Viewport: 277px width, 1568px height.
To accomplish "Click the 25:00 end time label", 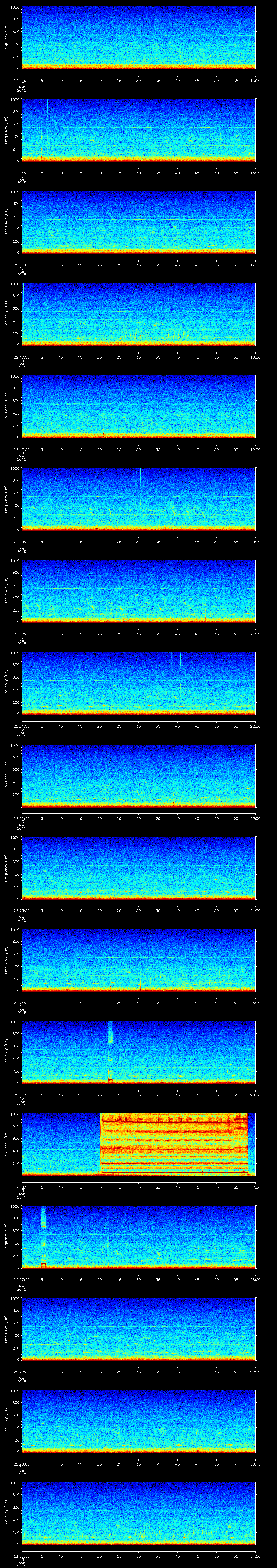I will pos(256,1003).
